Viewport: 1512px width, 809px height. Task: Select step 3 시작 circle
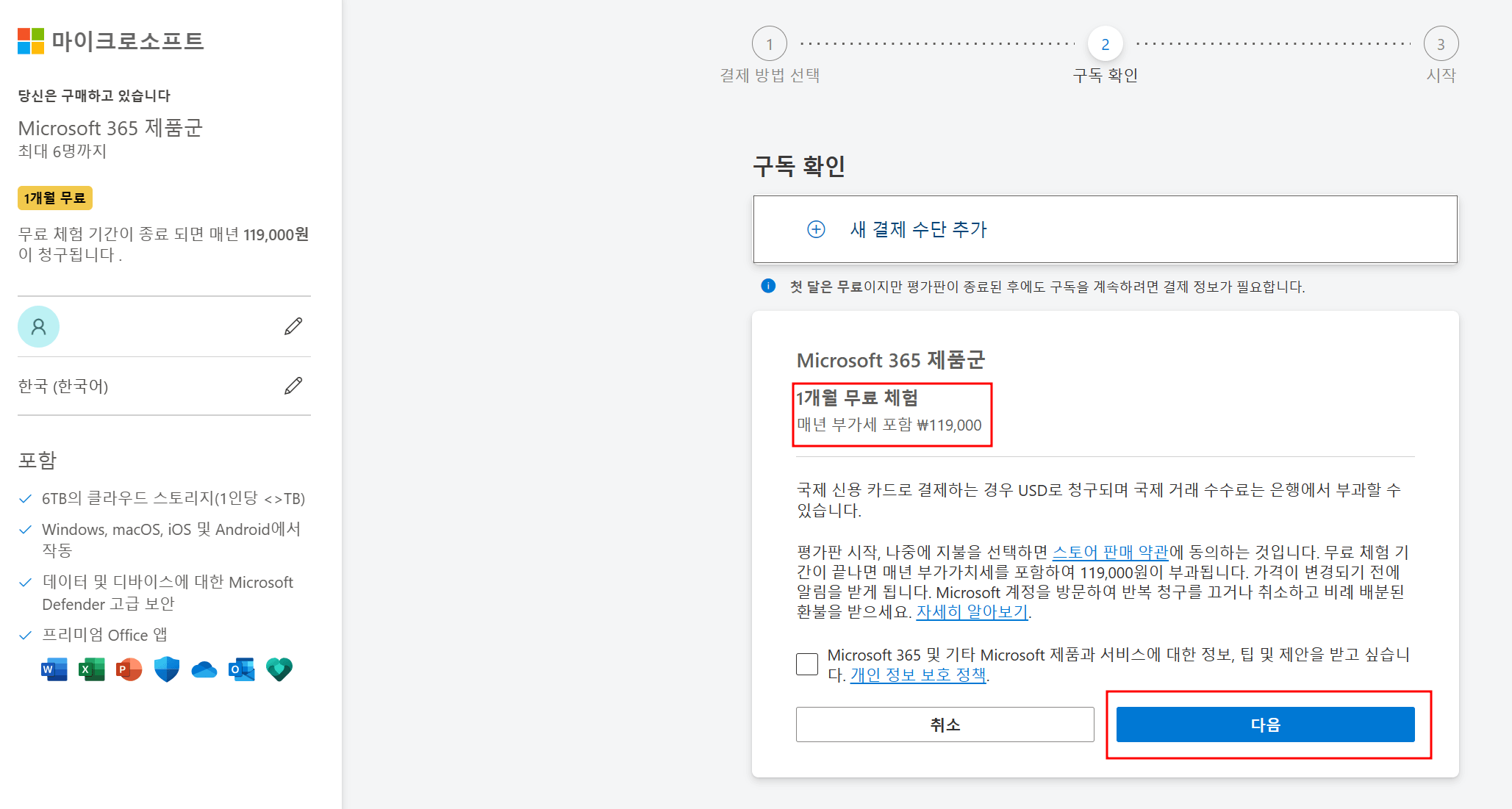tap(1441, 44)
